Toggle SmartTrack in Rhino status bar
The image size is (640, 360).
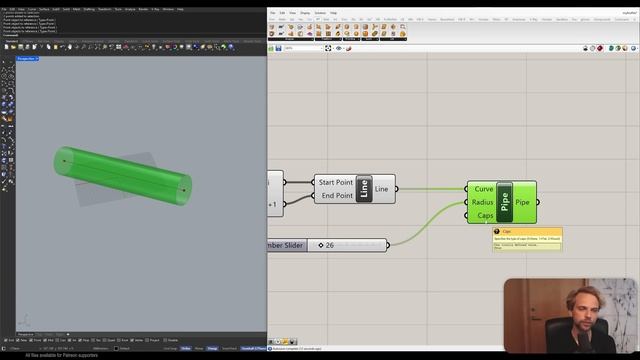pos(229,348)
